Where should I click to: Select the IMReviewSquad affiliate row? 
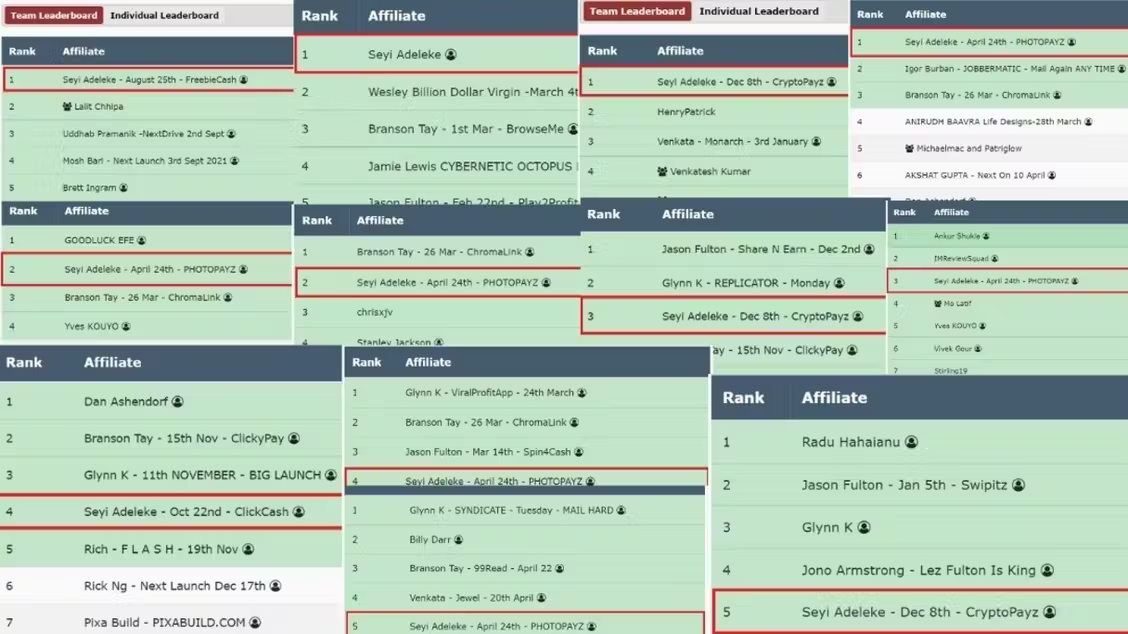click(x=960, y=259)
